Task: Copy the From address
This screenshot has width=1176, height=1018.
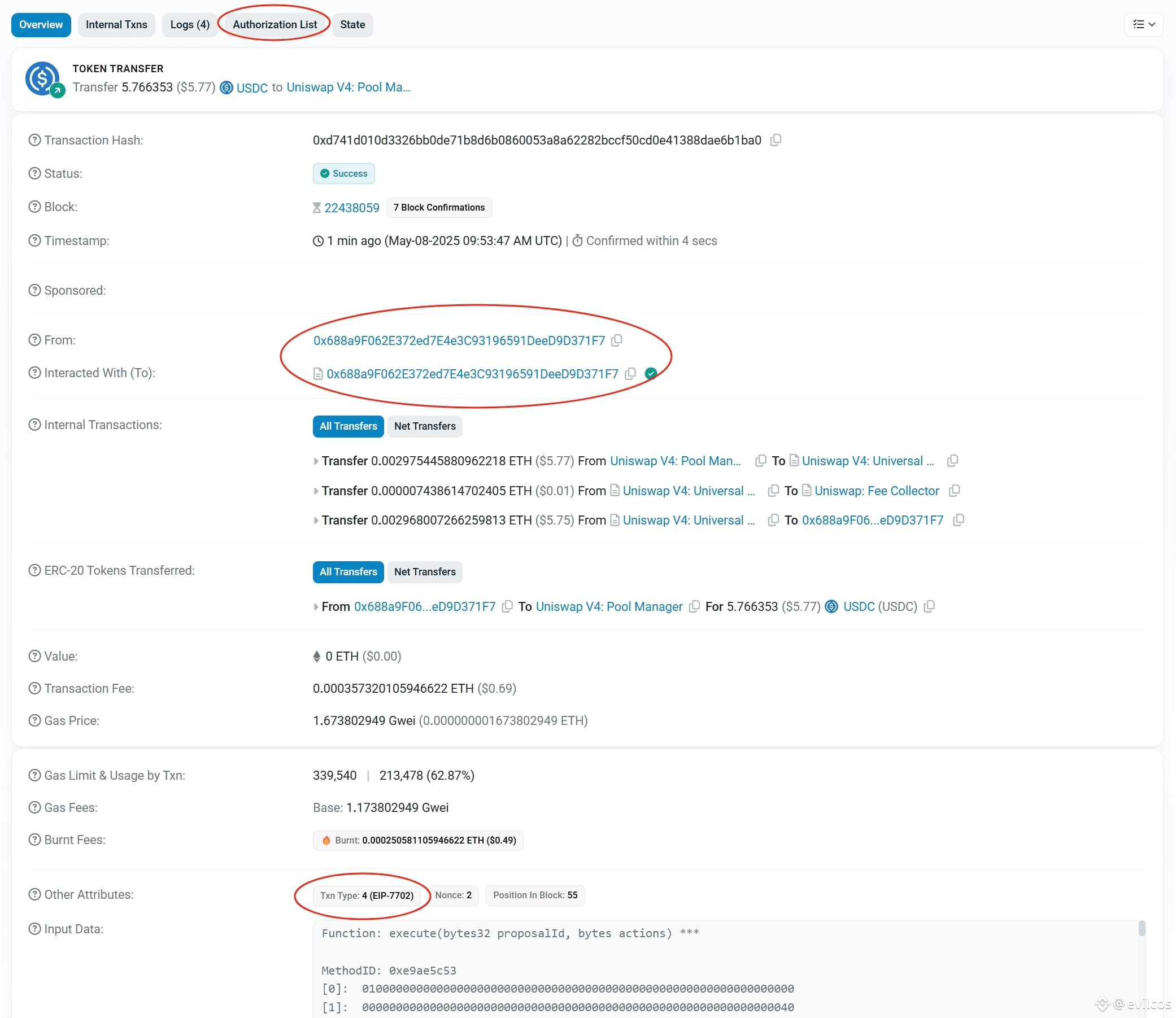Action: tap(617, 340)
